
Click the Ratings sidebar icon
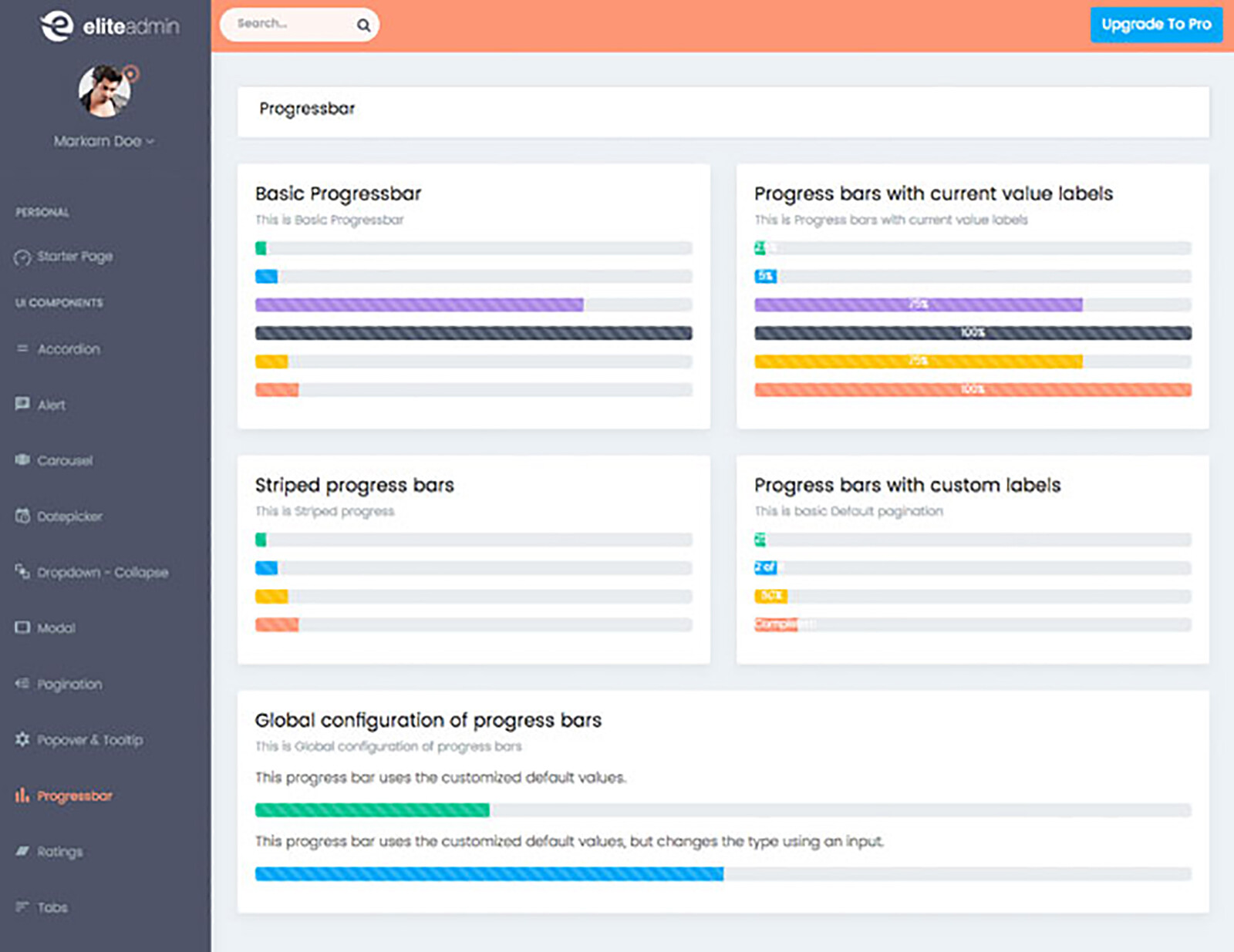point(22,851)
